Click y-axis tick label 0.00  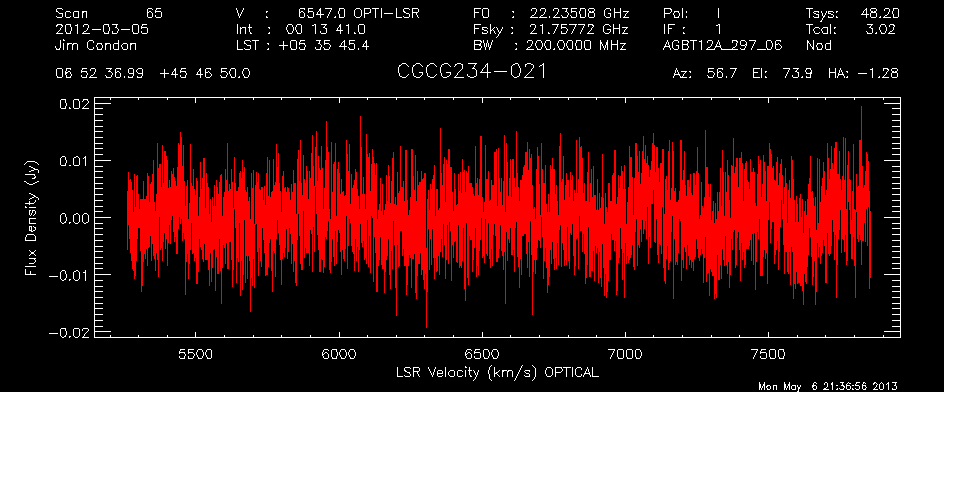pyautogui.click(x=74, y=218)
